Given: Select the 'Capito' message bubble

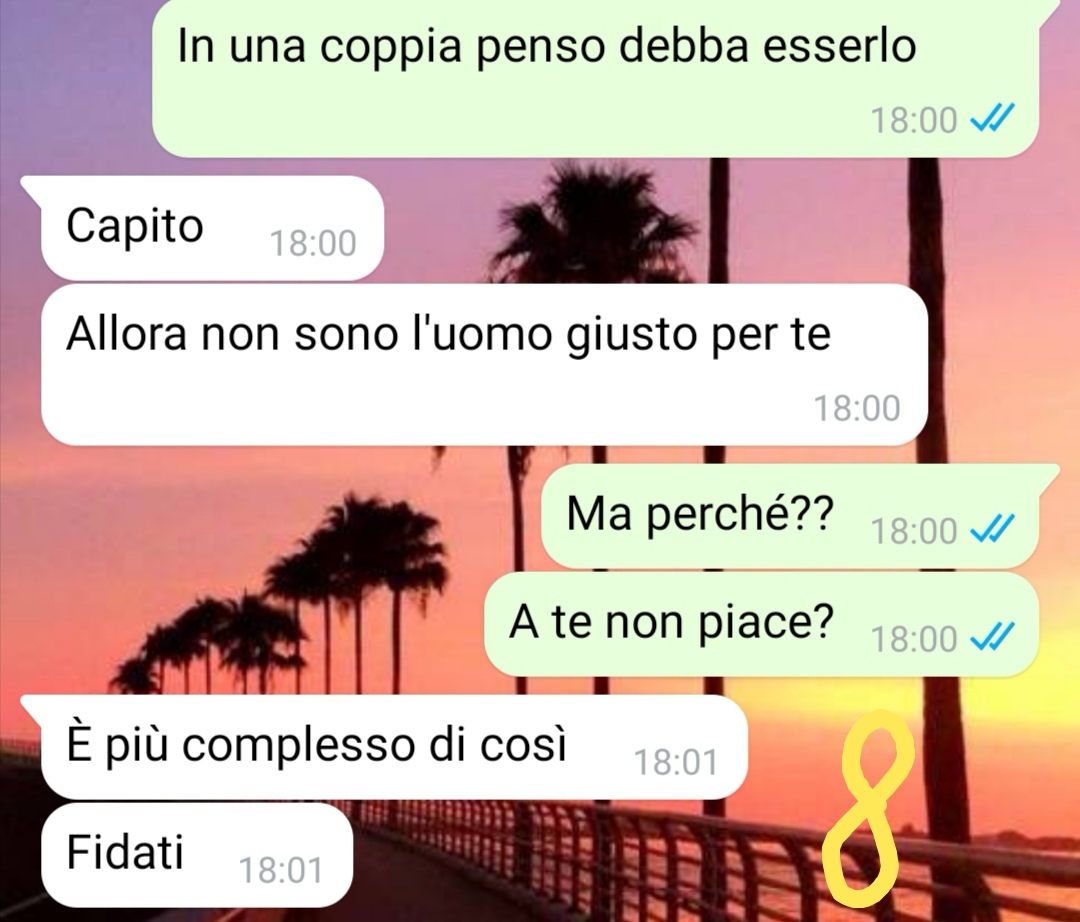Looking at the screenshot, I should (x=212, y=228).
